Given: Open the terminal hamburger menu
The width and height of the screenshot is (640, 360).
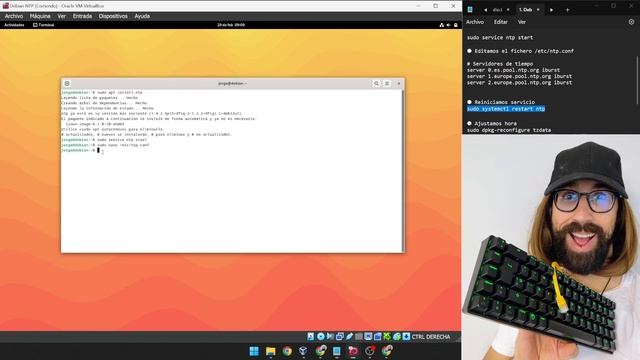Looking at the screenshot, I should (x=387, y=83).
